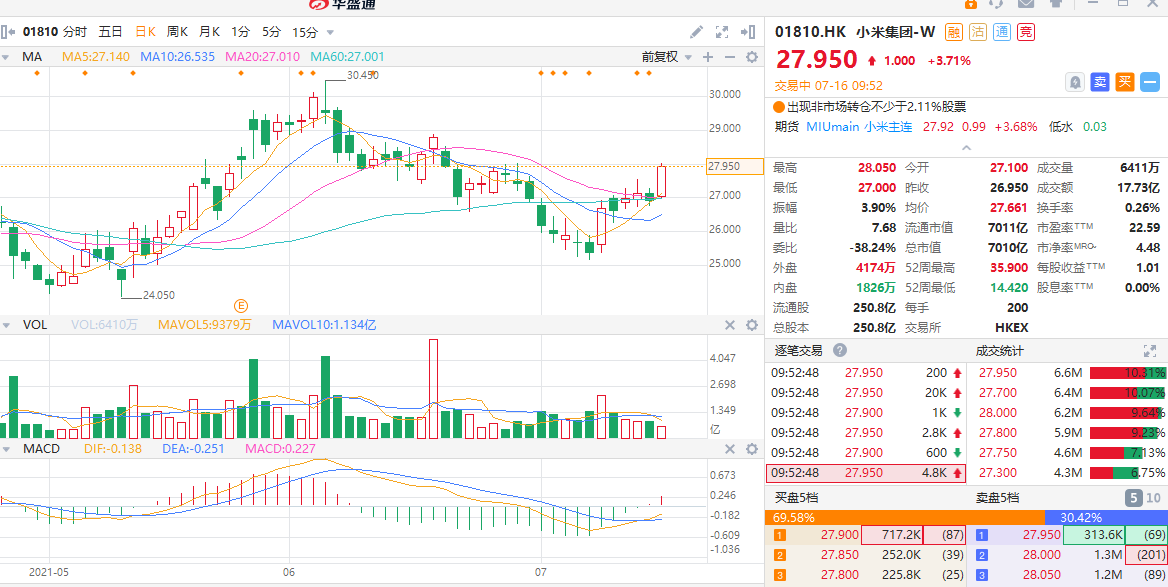The width and height of the screenshot is (1168, 587).
Task: Open the MACD panel settings gear
Action: [x=752, y=449]
